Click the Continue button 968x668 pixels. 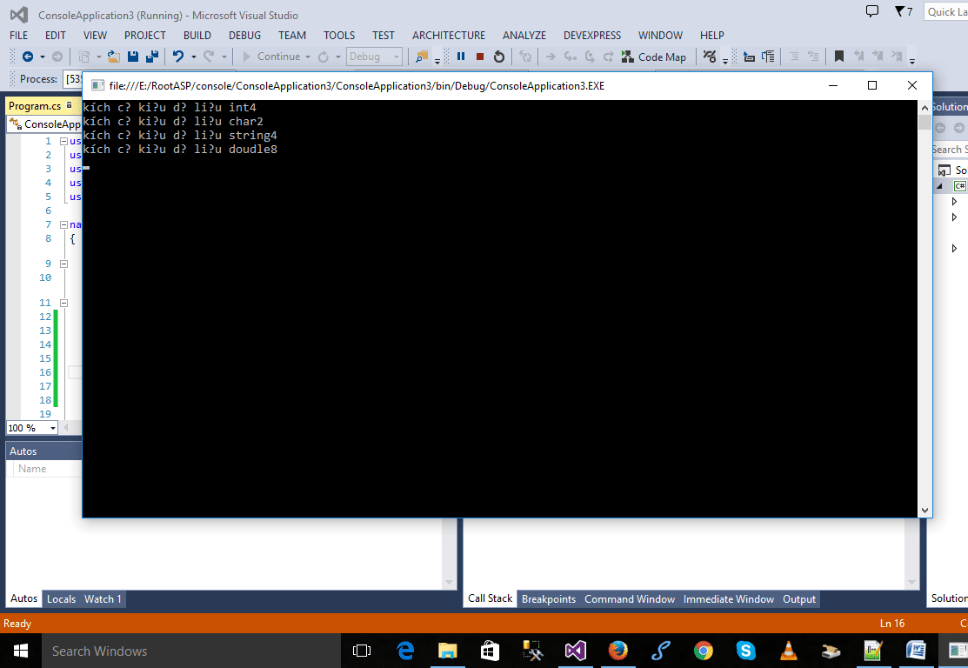tap(271, 57)
